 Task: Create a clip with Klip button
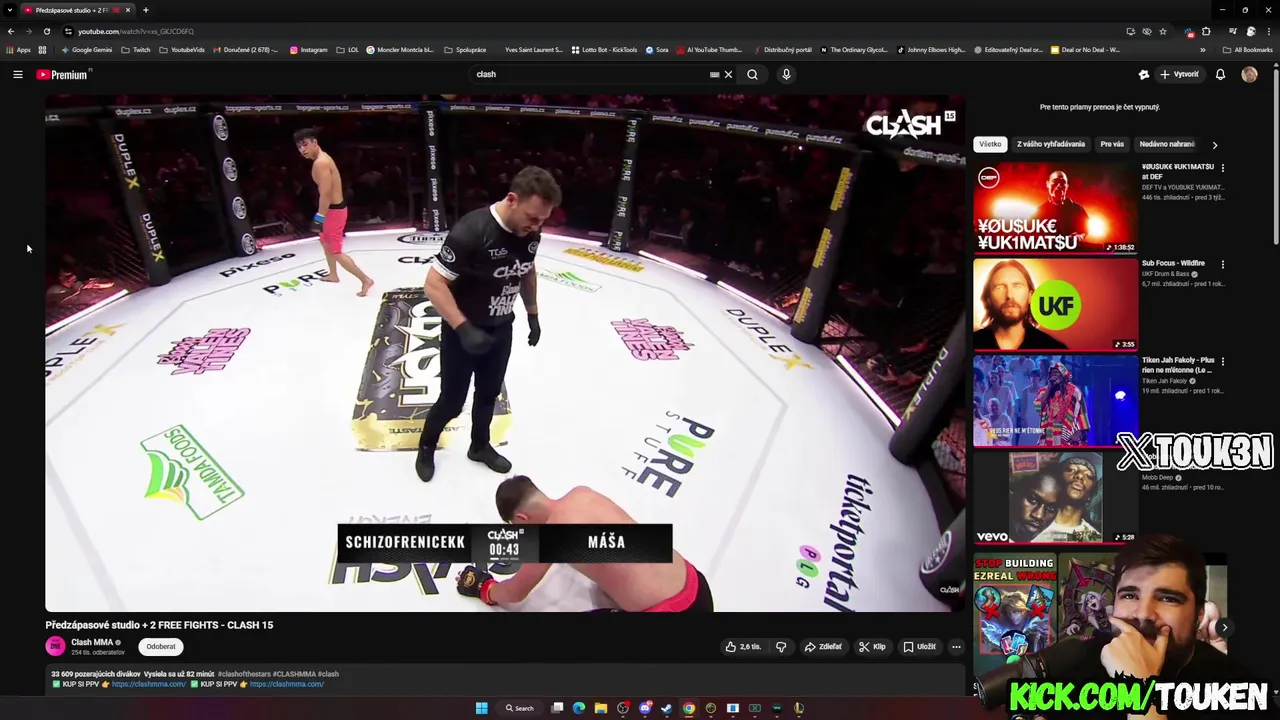(872, 647)
